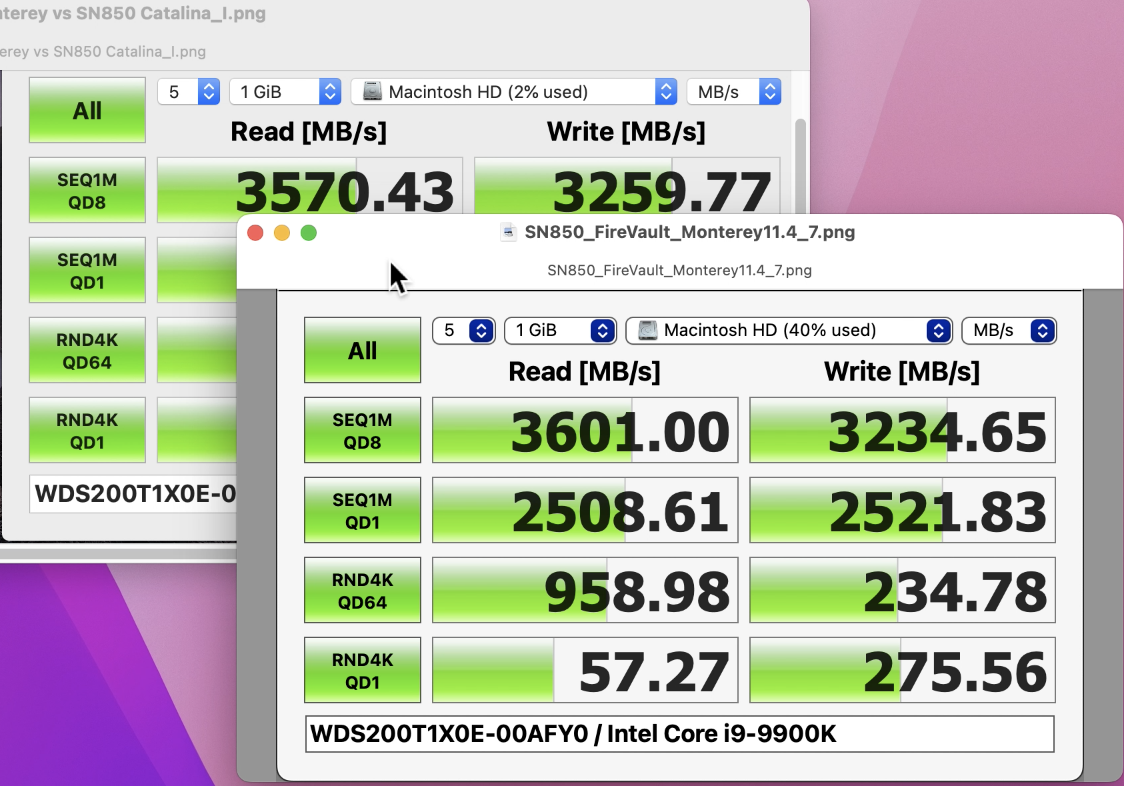Click the 958.98 read result
This screenshot has height=786, width=1124.
(x=585, y=590)
